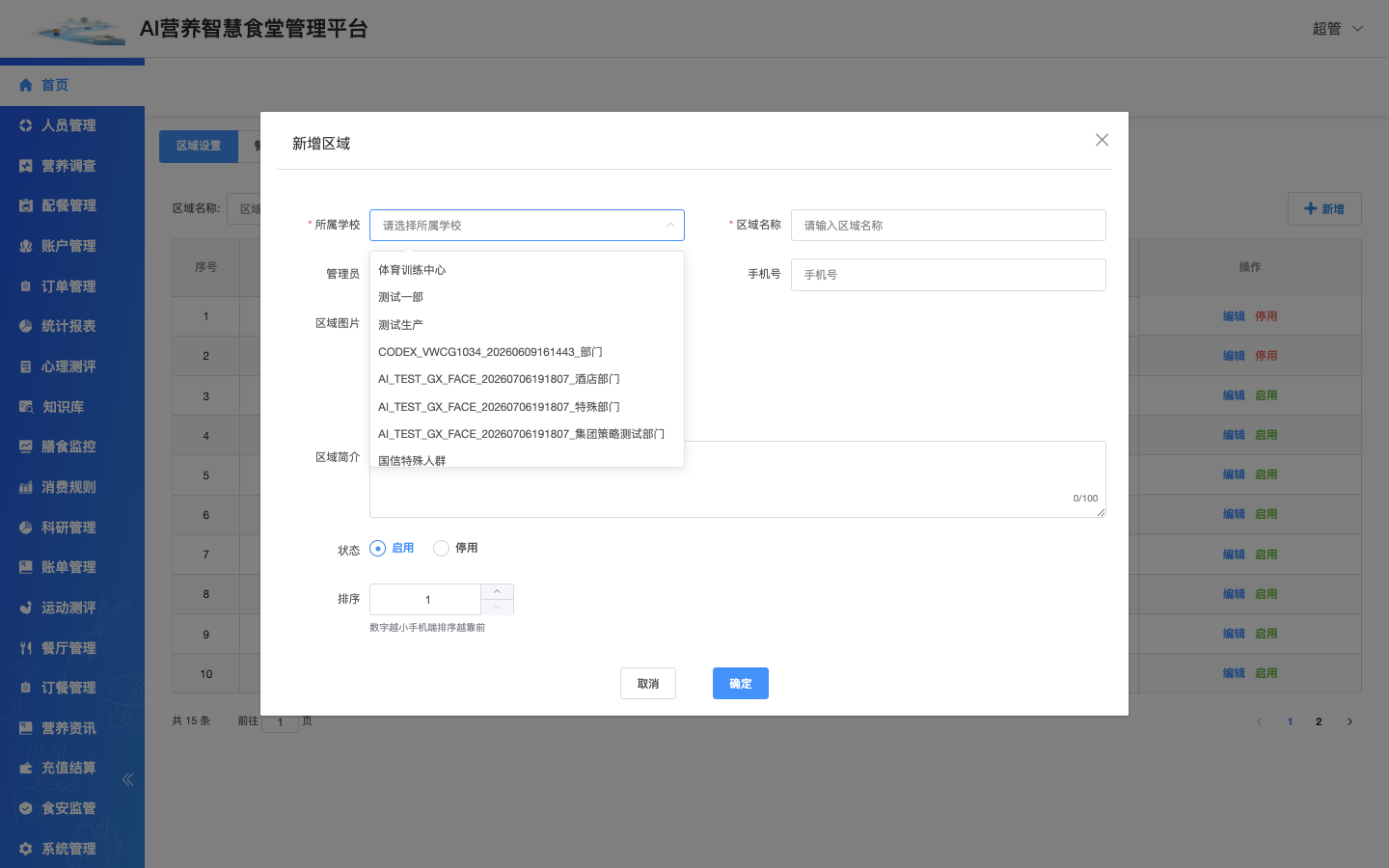The height and width of the screenshot is (868, 1389).
Task: Collapse 所属学校 list via arrow icon
Action: (x=670, y=225)
